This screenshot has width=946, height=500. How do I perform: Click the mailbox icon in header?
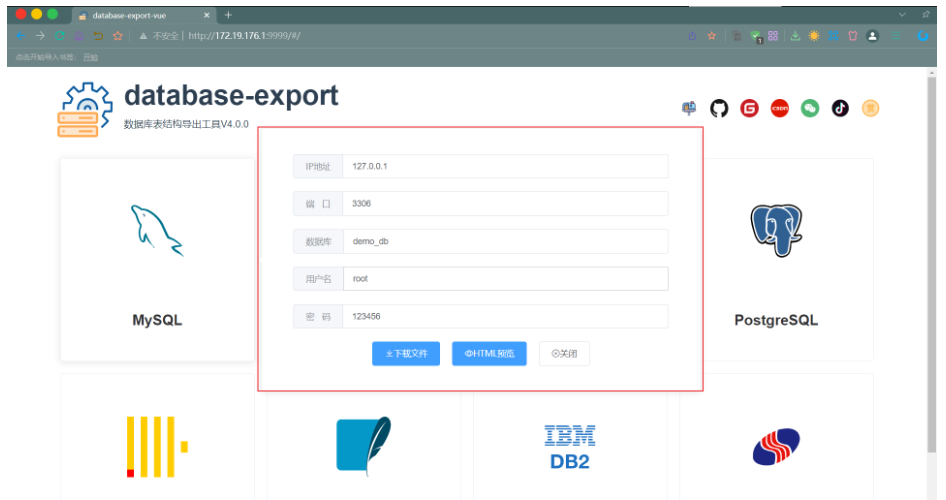coord(688,109)
